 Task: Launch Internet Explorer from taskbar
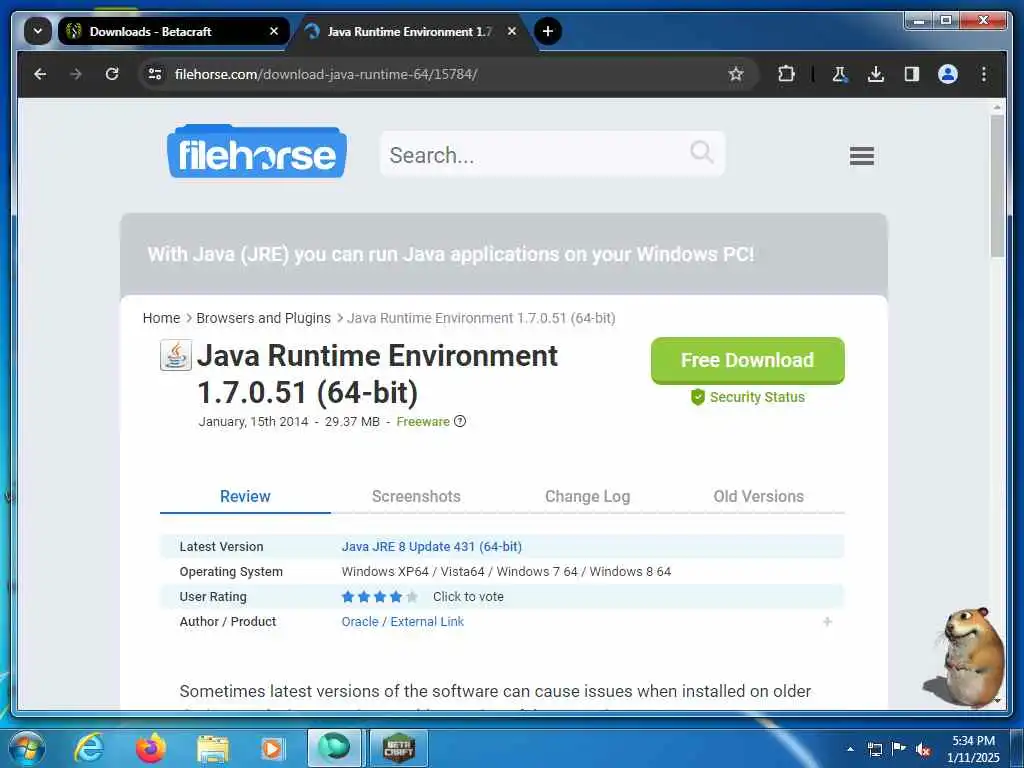click(89, 748)
